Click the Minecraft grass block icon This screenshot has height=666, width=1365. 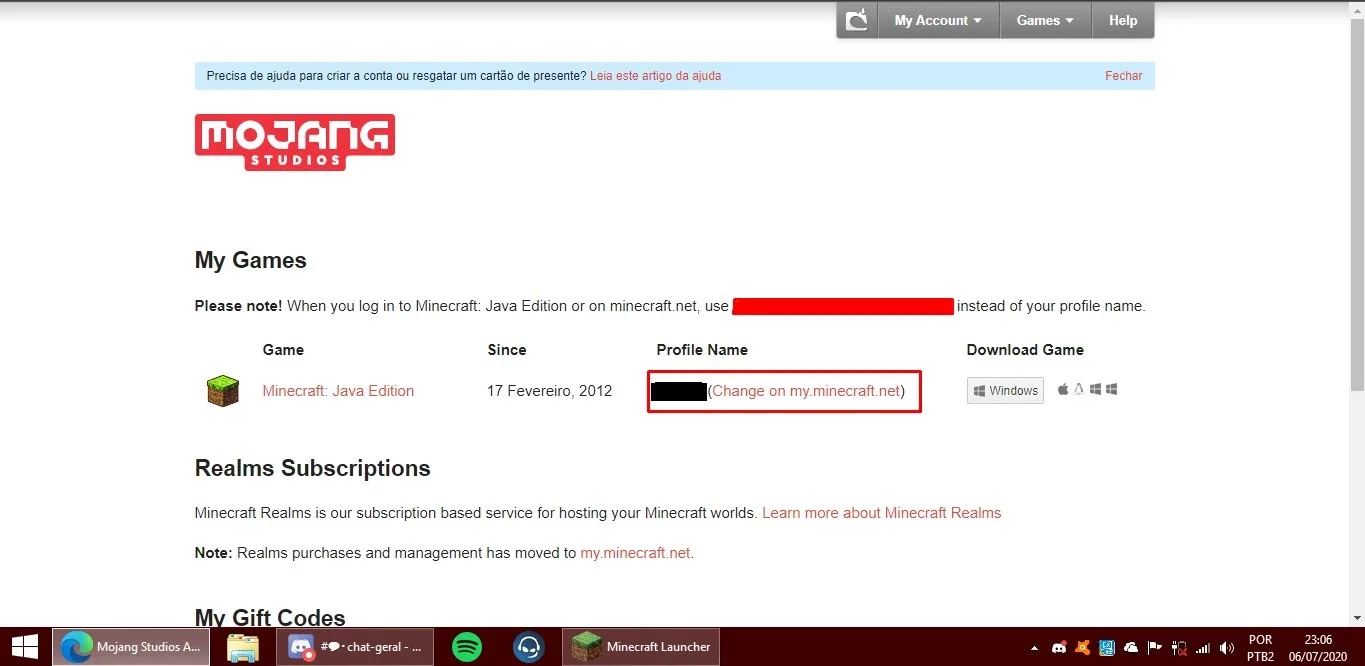coord(223,391)
